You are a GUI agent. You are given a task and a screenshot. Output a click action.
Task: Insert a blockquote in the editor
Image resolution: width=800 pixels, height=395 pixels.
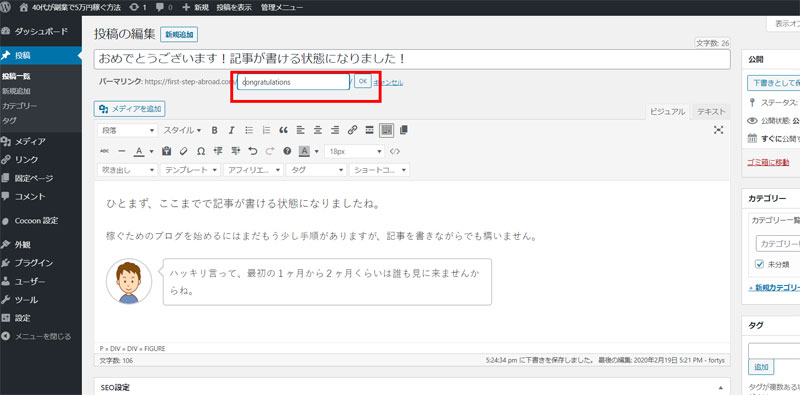[x=284, y=130]
